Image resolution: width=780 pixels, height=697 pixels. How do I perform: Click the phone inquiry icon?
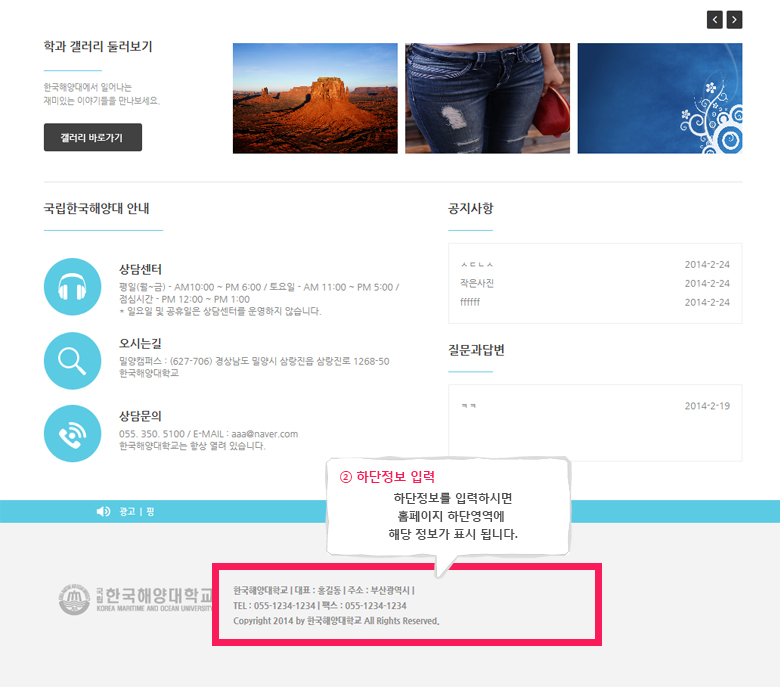click(73, 433)
